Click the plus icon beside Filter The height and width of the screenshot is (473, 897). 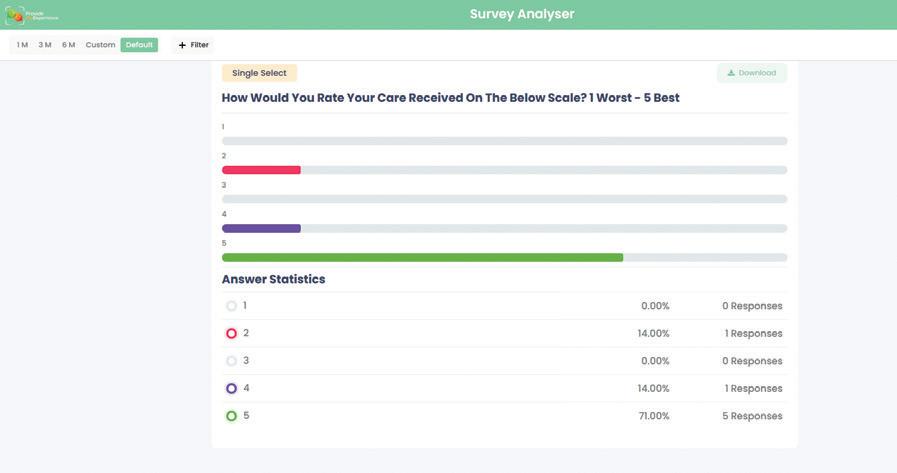pyautogui.click(x=182, y=45)
